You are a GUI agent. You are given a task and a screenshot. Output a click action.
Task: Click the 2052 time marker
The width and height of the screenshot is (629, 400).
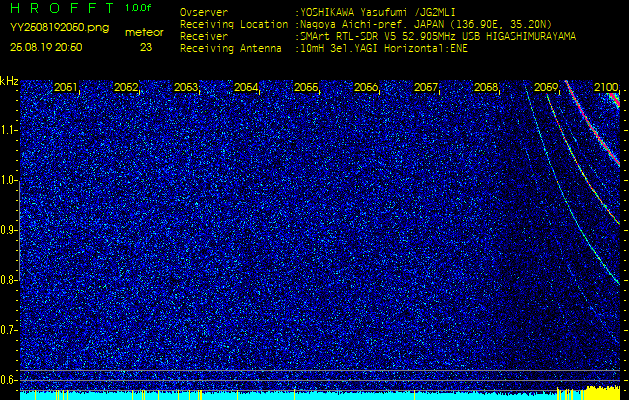click(x=126, y=87)
